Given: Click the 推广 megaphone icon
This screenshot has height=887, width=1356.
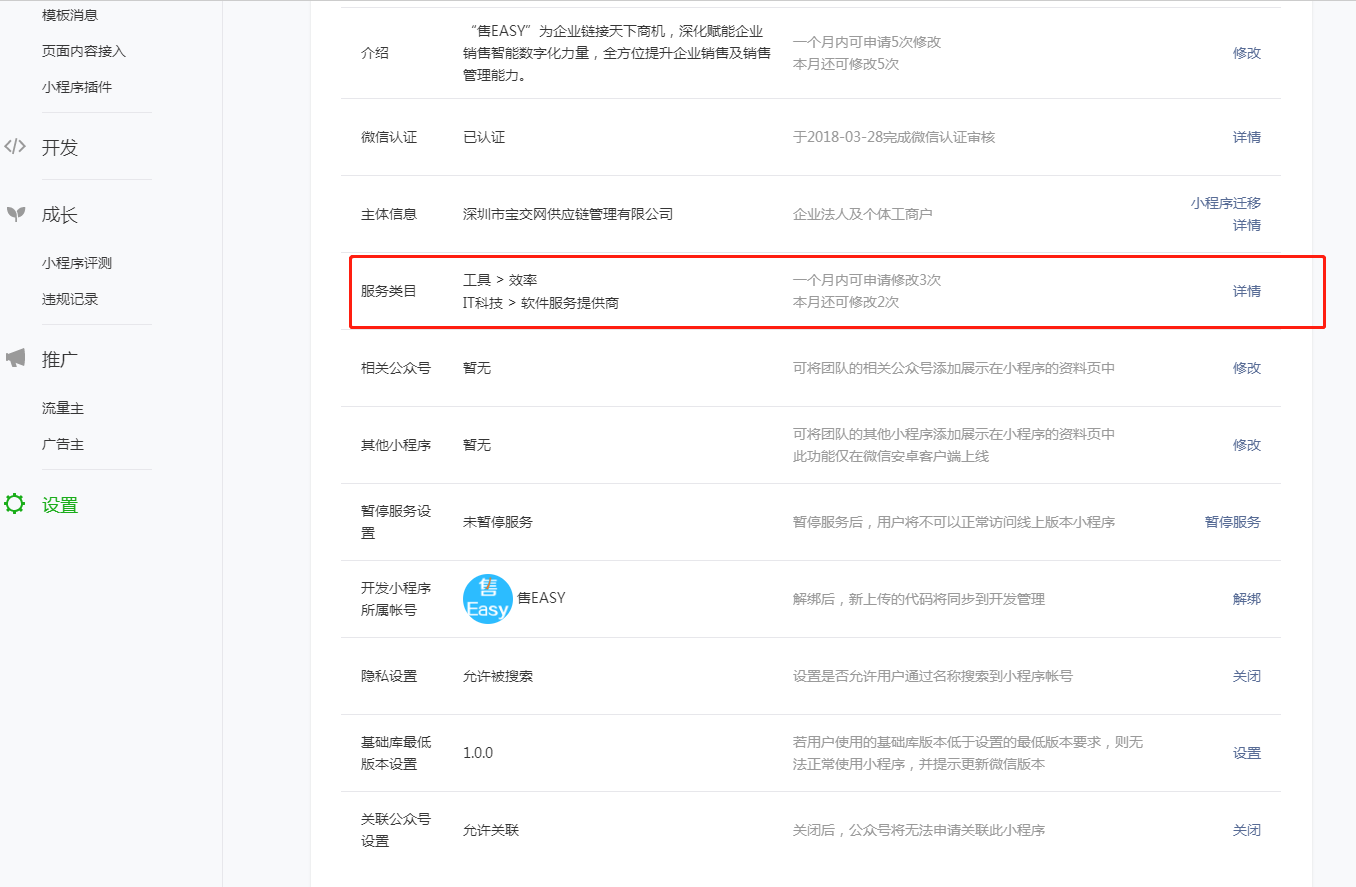Looking at the screenshot, I should pos(15,359).
